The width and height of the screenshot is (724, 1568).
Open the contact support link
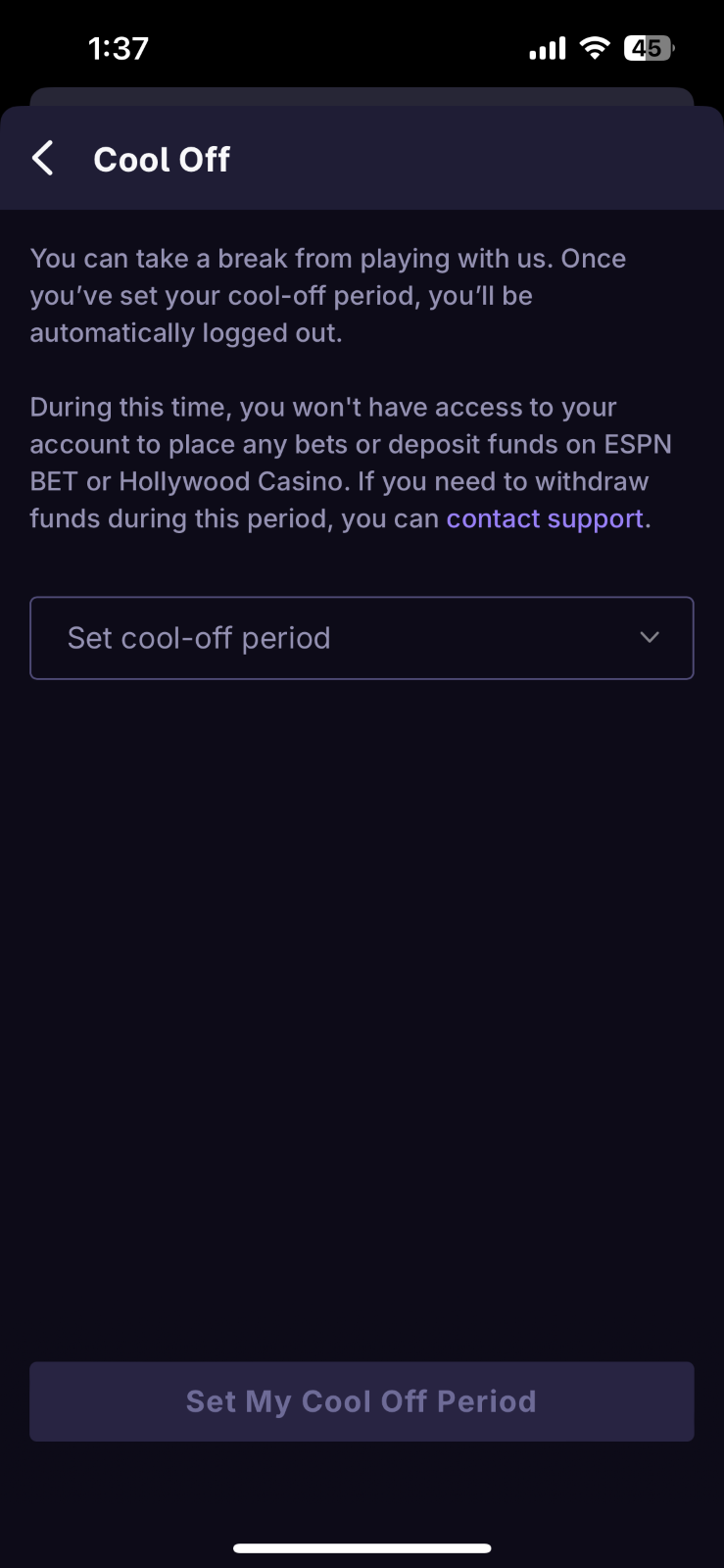tap(545, 518)
